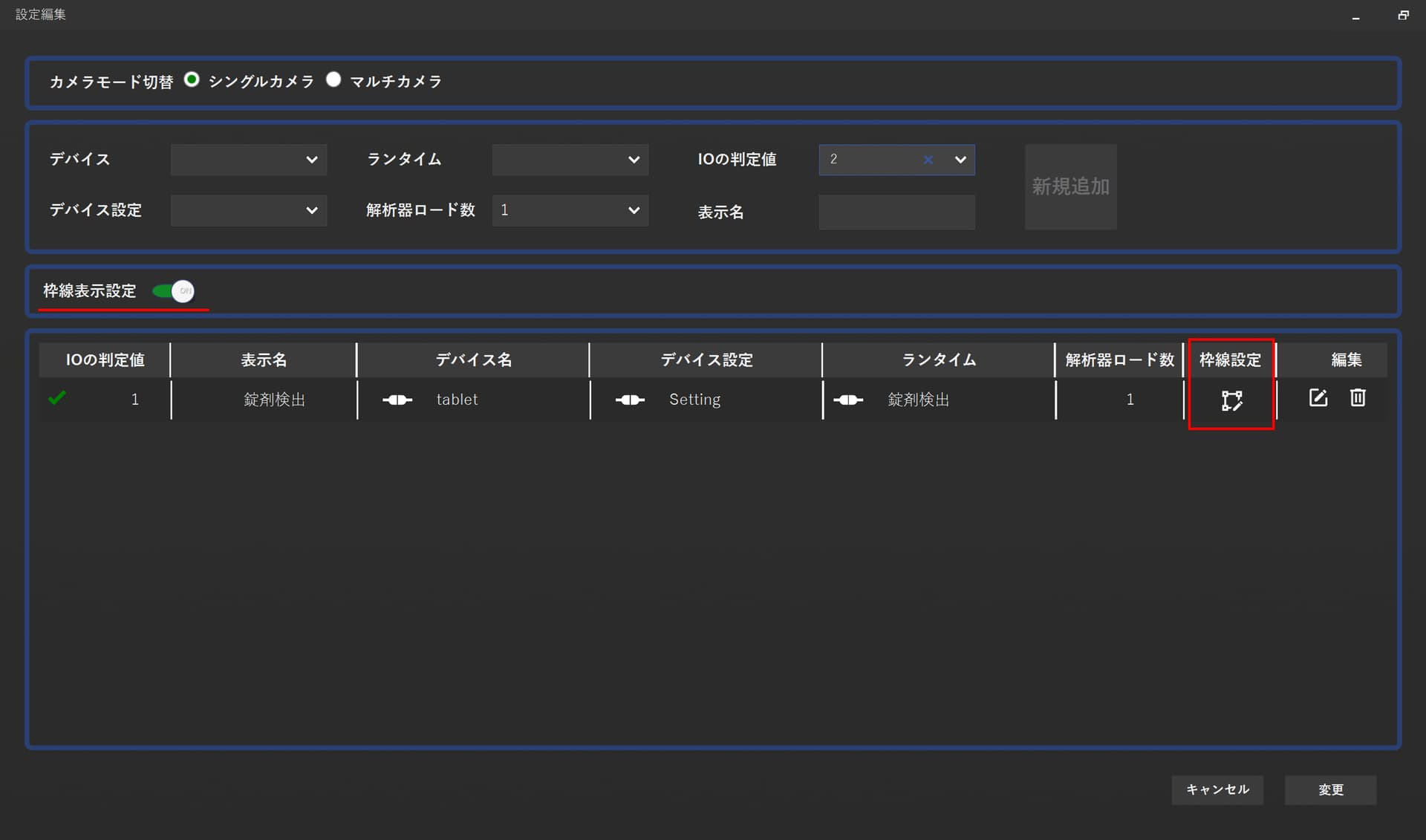Open the デバイス dropdown
The width and height of the screenshot is (1426, 840).
[x=249, y=160]
